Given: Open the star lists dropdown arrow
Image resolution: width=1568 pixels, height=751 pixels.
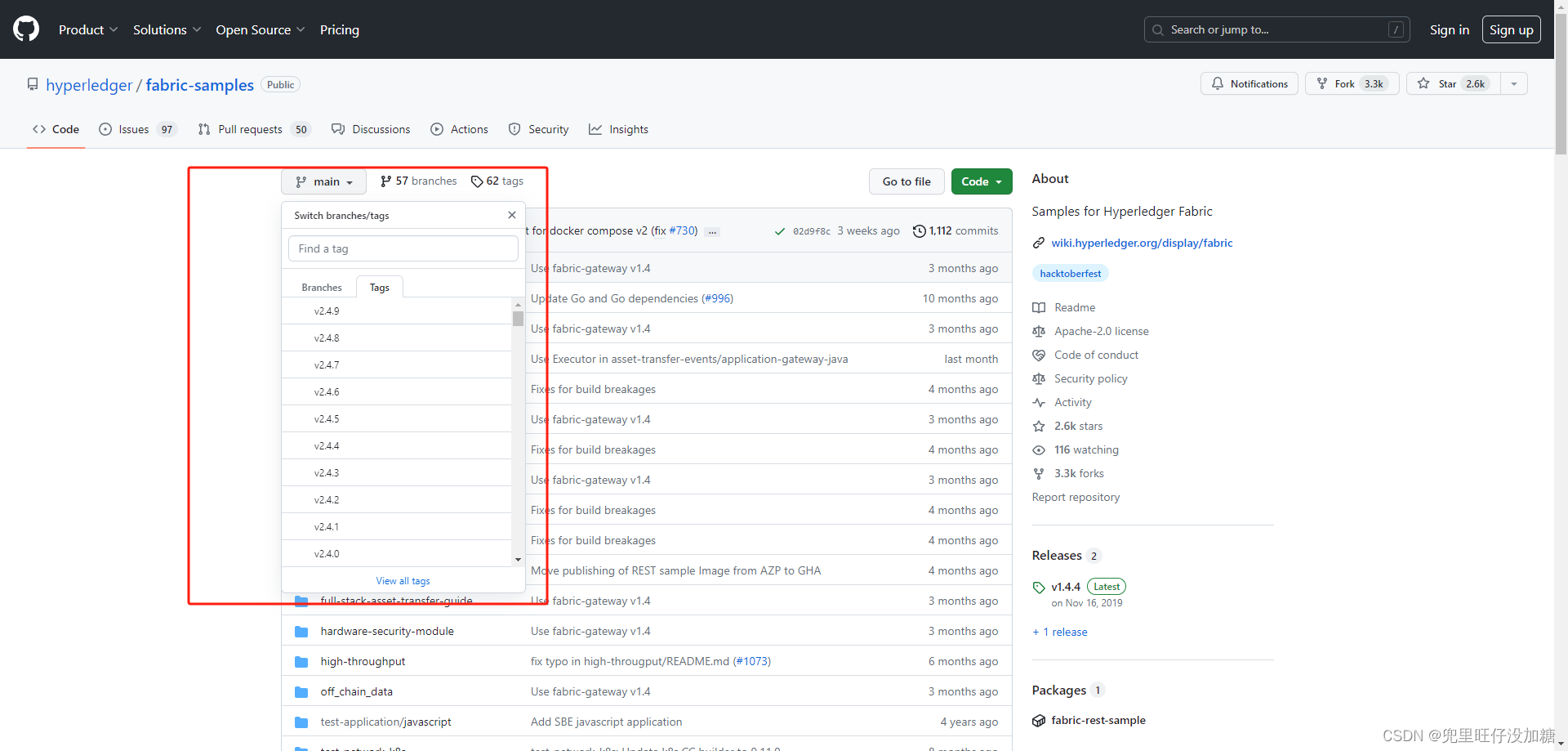Looking at the screenshot, I should pos(1513,83).
